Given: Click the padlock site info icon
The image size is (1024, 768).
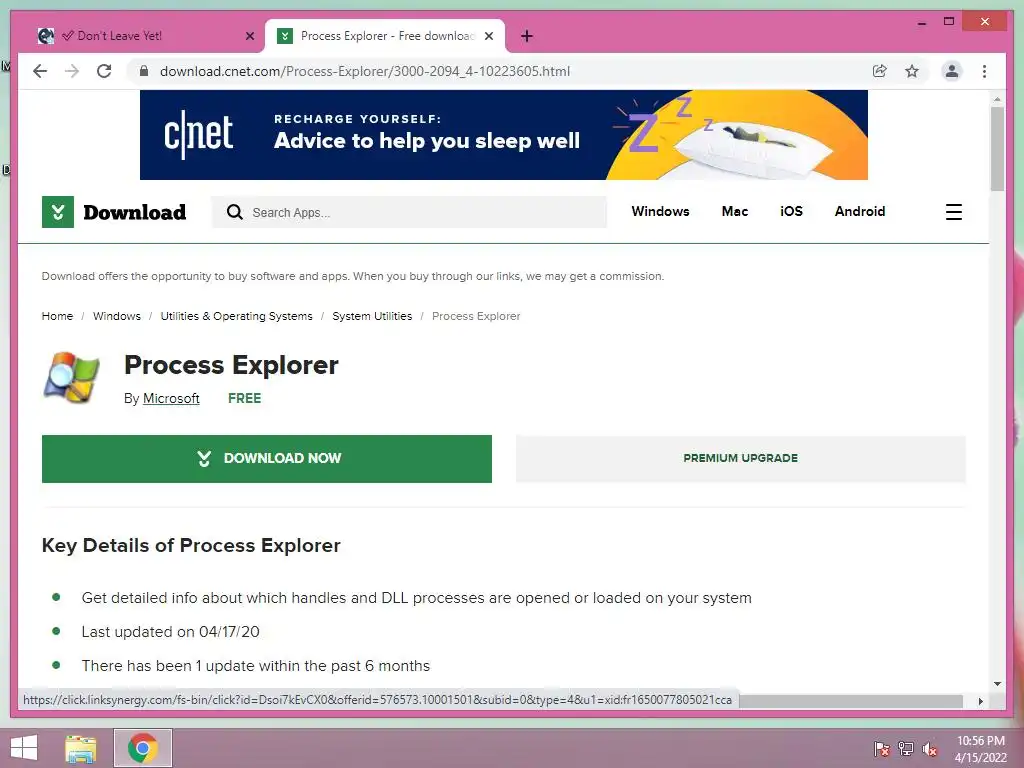Looking at the screenshot, I should point(144,71).
